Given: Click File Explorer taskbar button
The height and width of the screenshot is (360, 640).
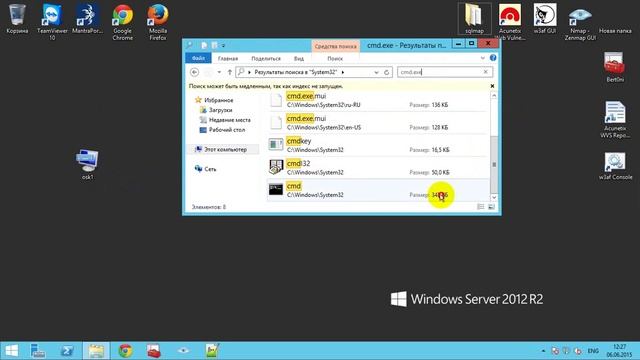Looking at the screenshot, I should coord(96,351).
